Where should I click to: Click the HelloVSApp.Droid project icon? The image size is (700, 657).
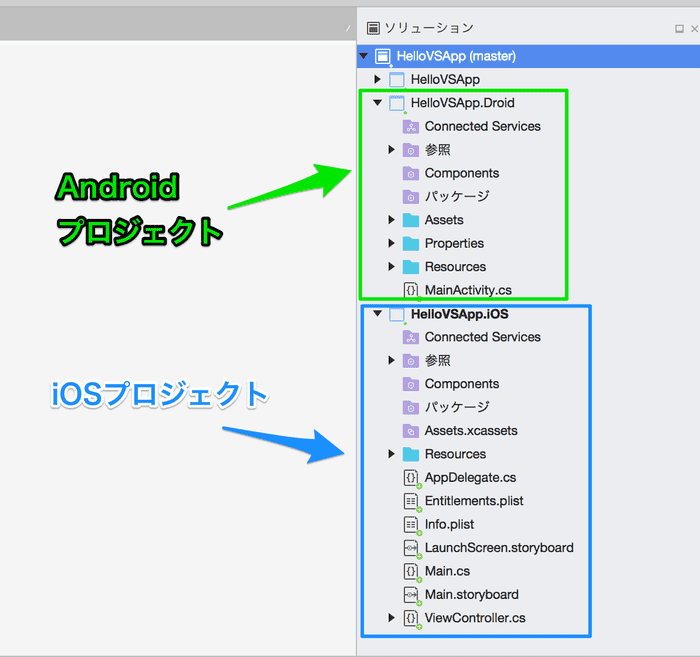click(x=396, y=103)
